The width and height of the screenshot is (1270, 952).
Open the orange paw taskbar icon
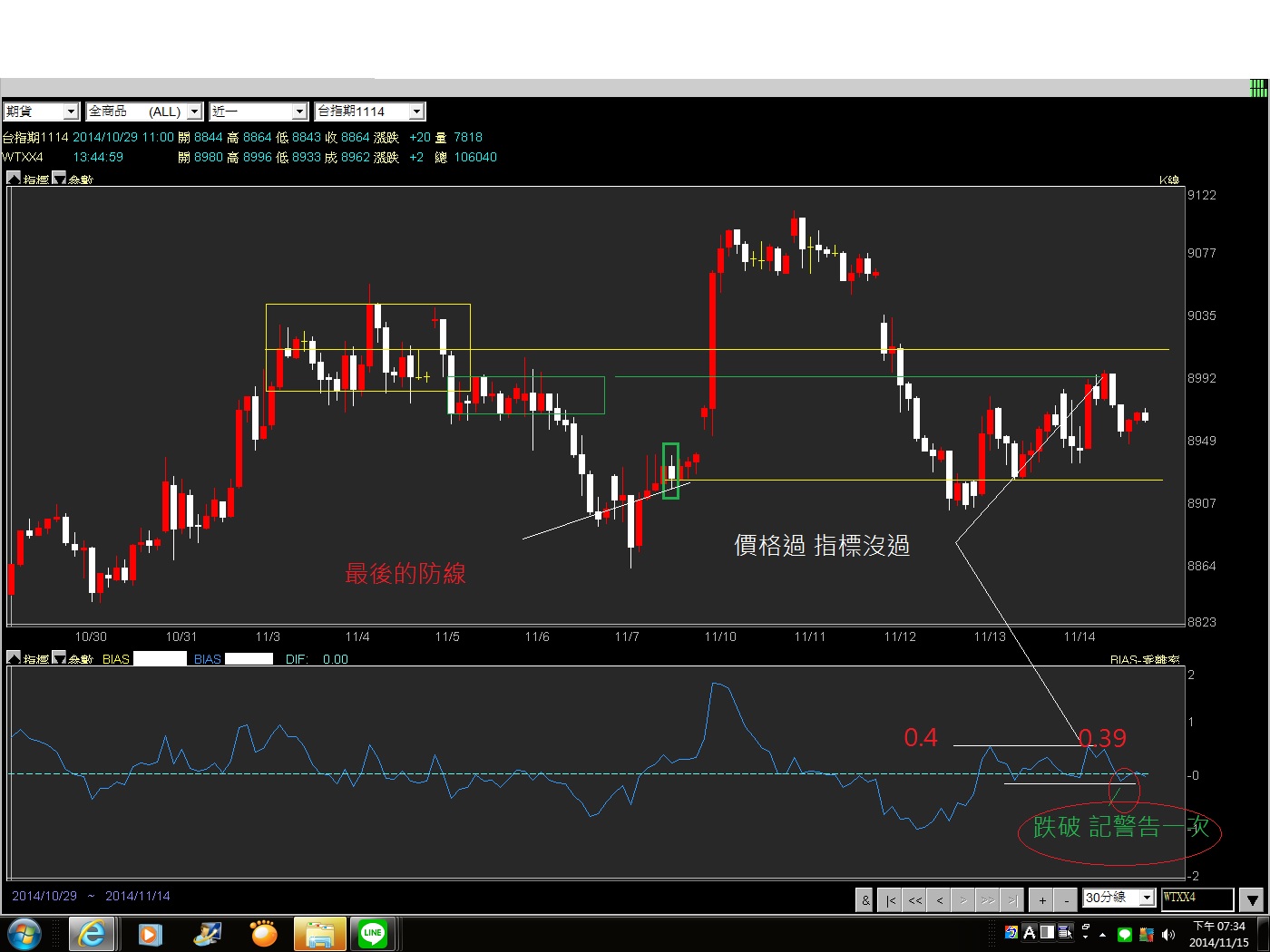(264, 934)
